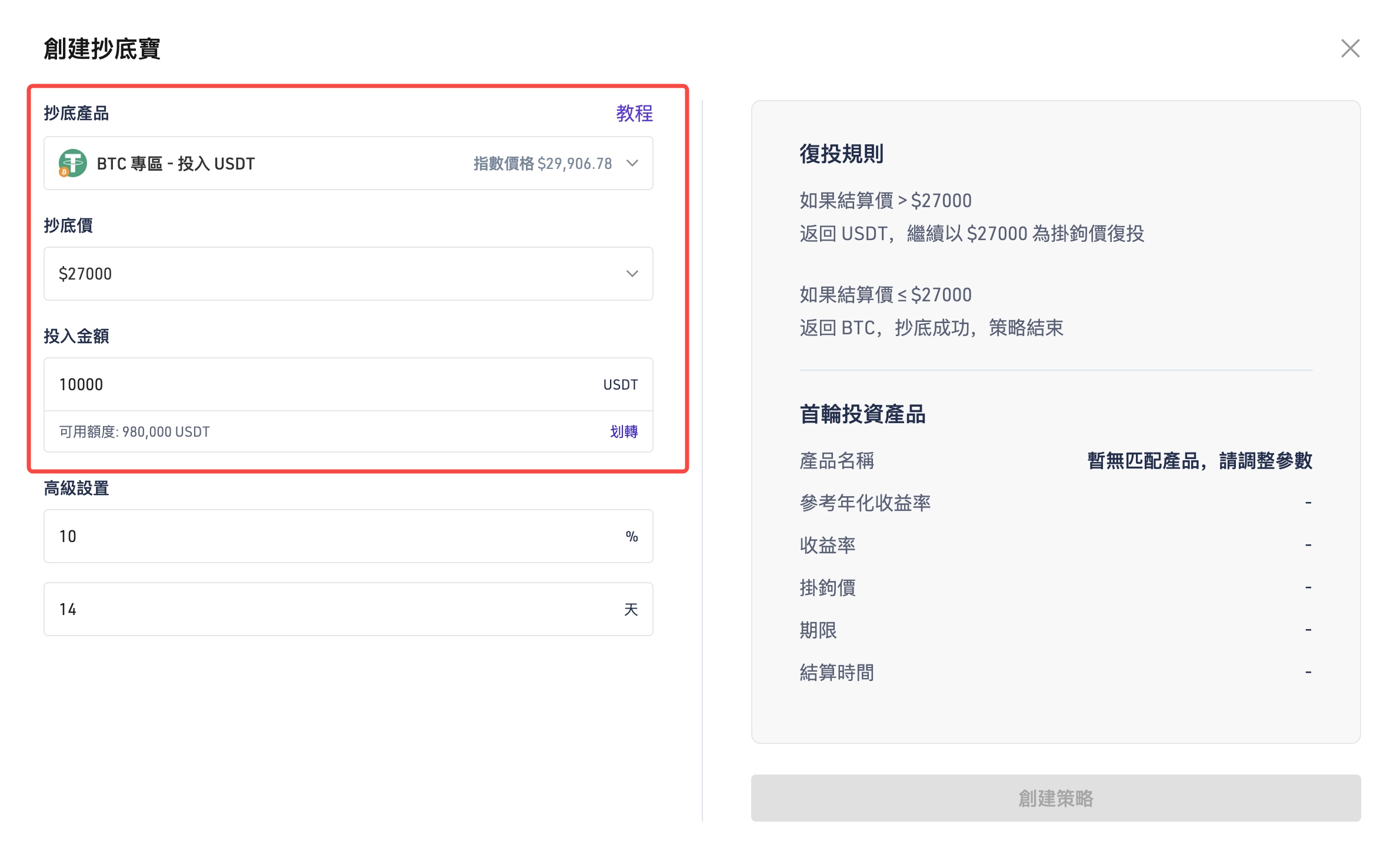The width and height of the screenshot is (1400, 864).
Task: Select the $27000 抄底價 value text
Action: 85,274
